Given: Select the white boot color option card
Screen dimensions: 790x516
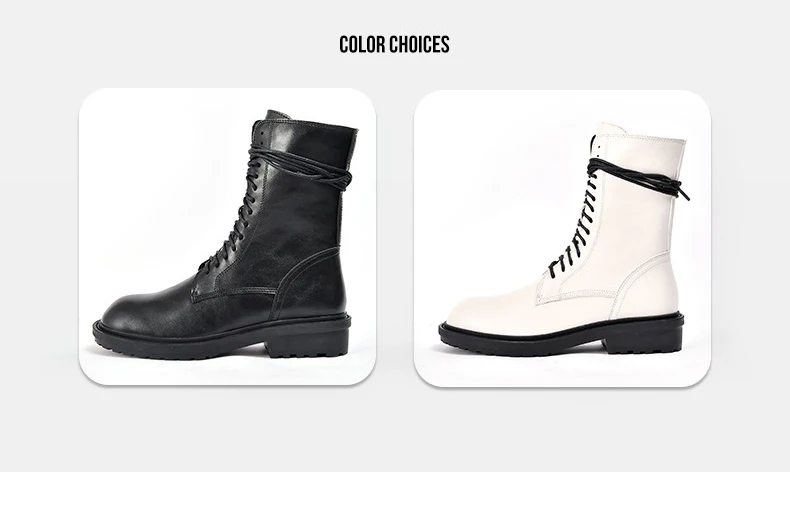Looking at the screenshot, I should coord(562,238).
